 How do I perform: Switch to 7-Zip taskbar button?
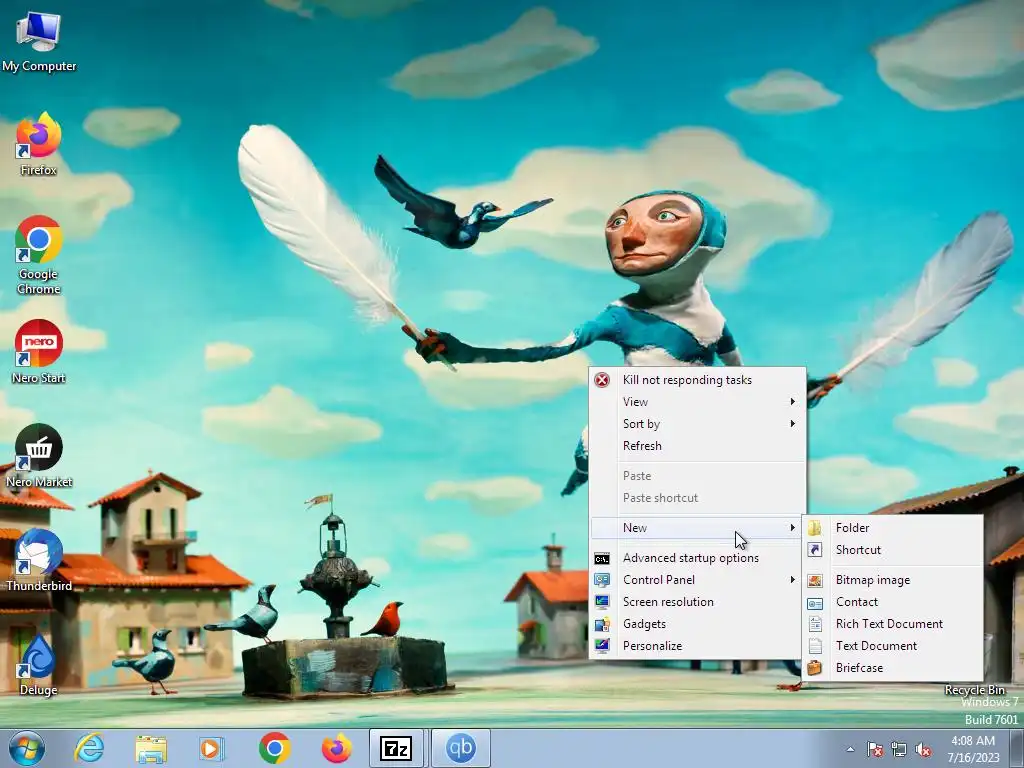[396, 748]
